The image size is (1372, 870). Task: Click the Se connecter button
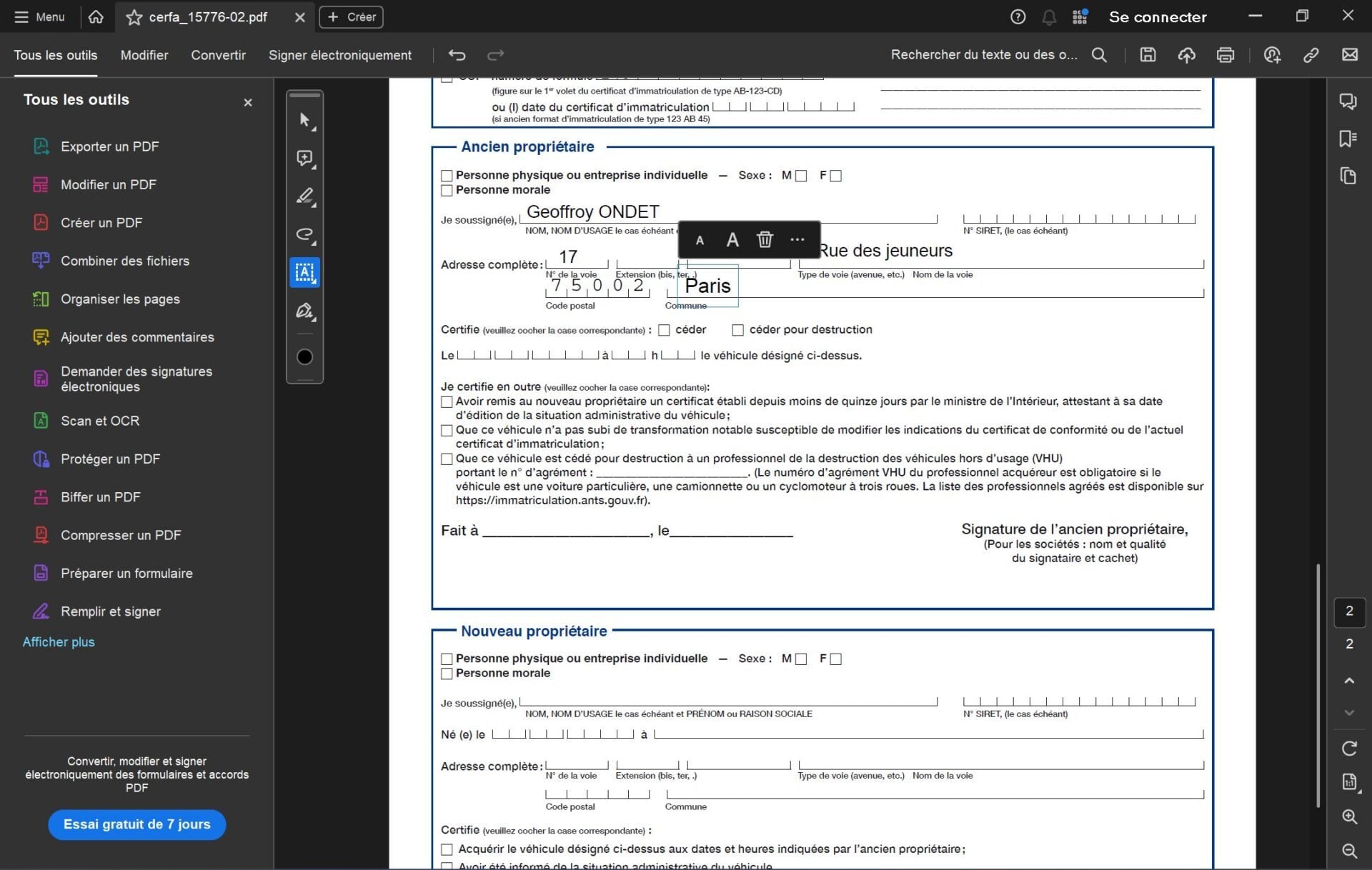tap(1157, 16)
